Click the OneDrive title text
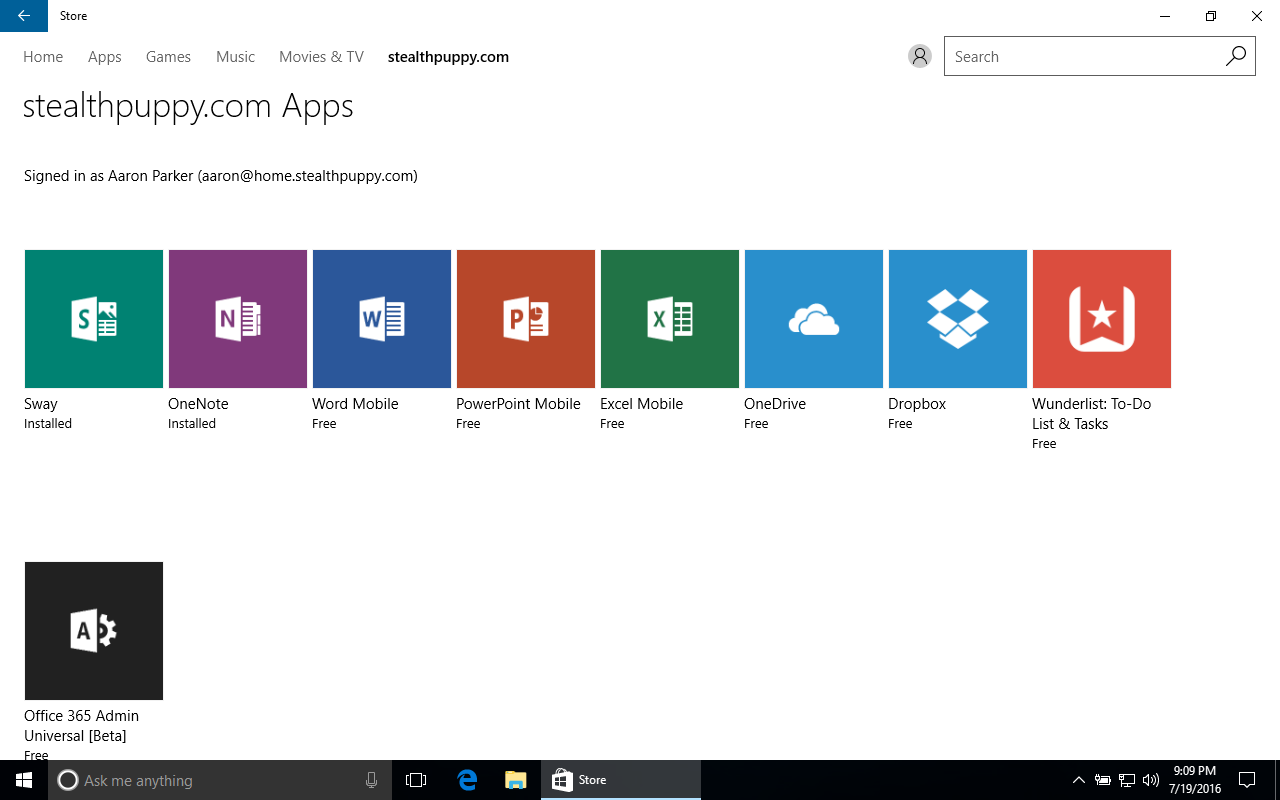 click(775, 404)
